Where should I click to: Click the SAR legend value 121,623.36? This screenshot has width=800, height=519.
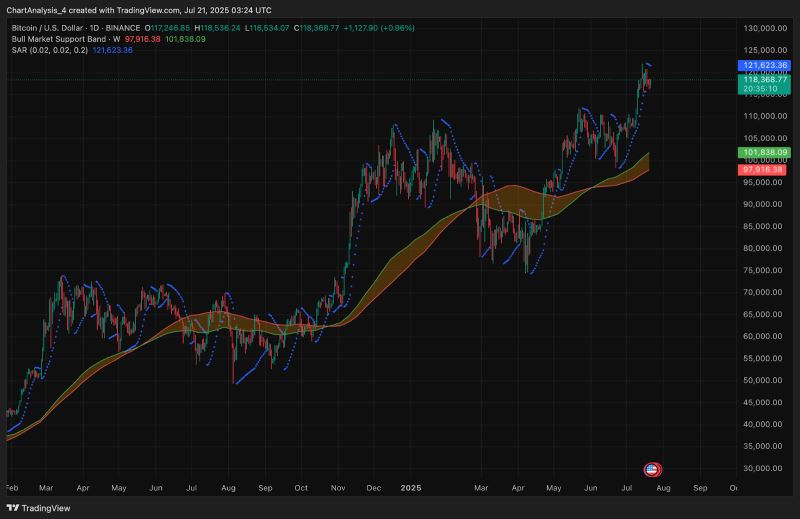click(111, 49)
